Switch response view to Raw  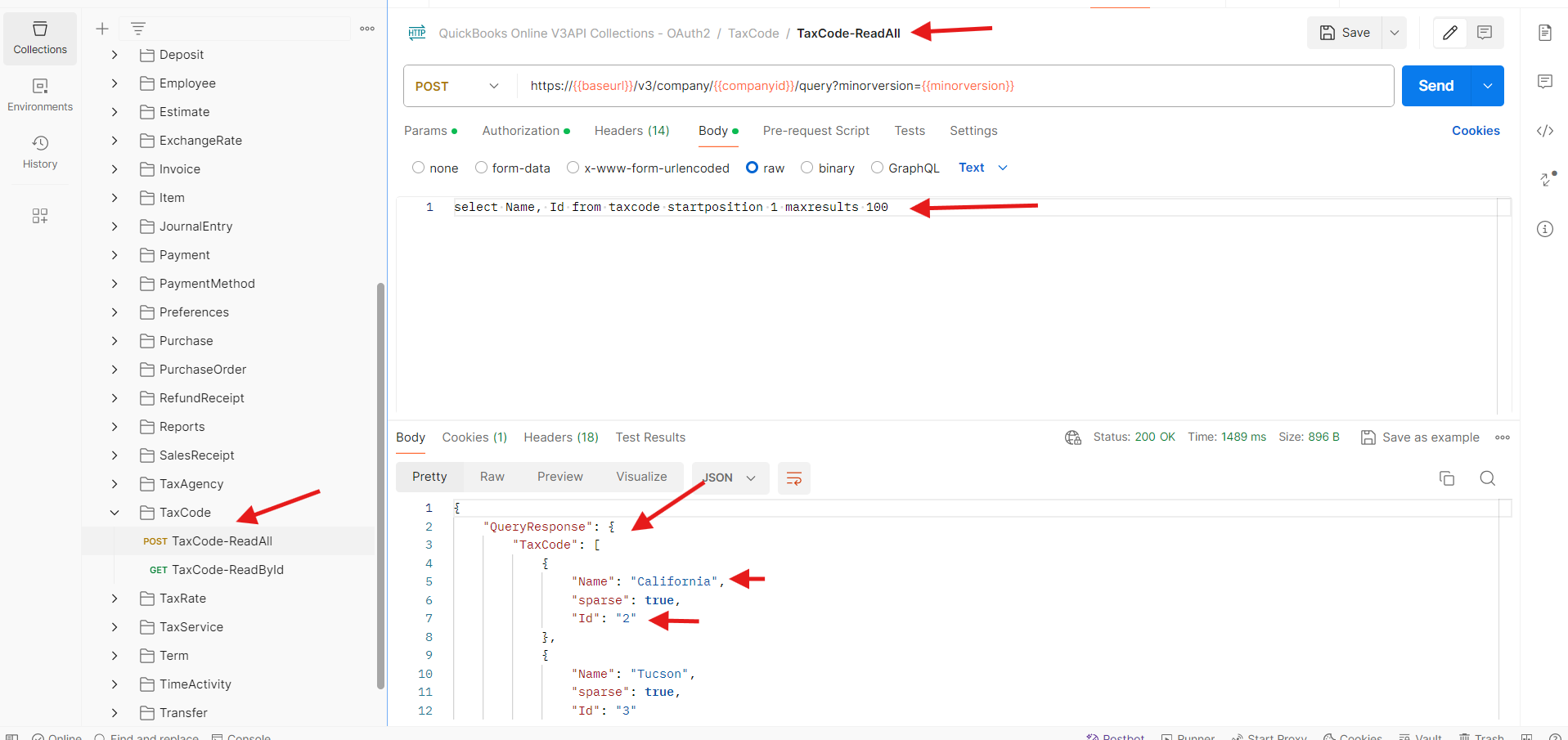(492, 477)
